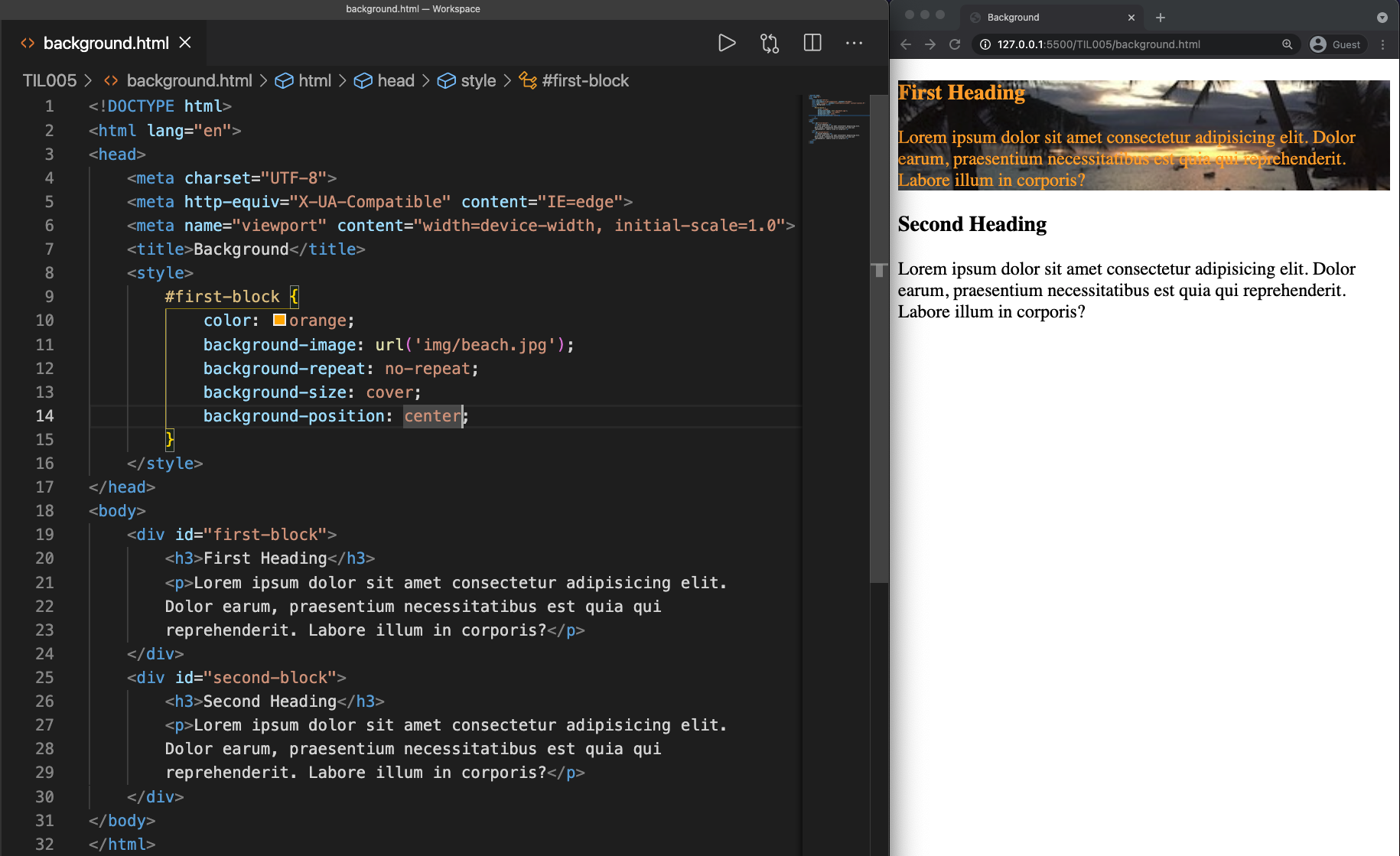Click 'X-UA-Compatible' attribute value

tap(370, 201)
